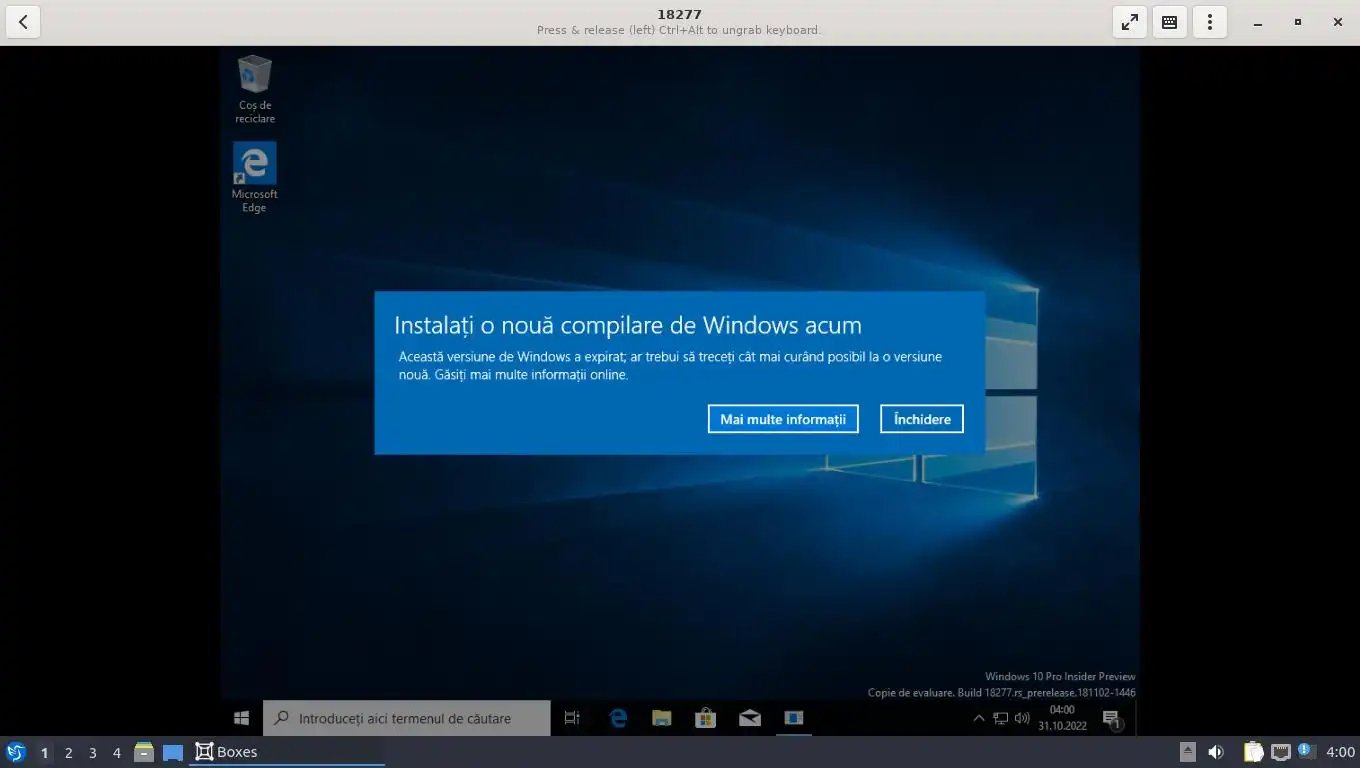Open the keyboard shortcuts button in header

[1169, 21]
